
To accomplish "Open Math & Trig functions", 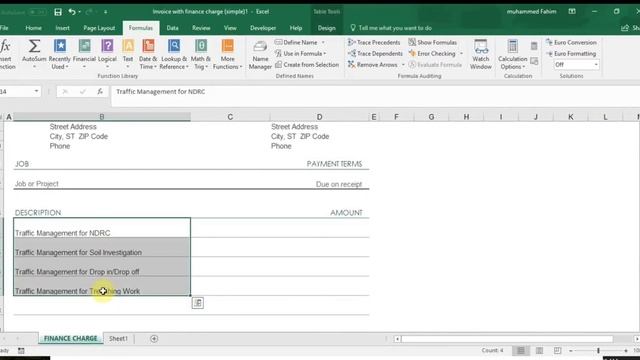I will (x=200, y=54).
